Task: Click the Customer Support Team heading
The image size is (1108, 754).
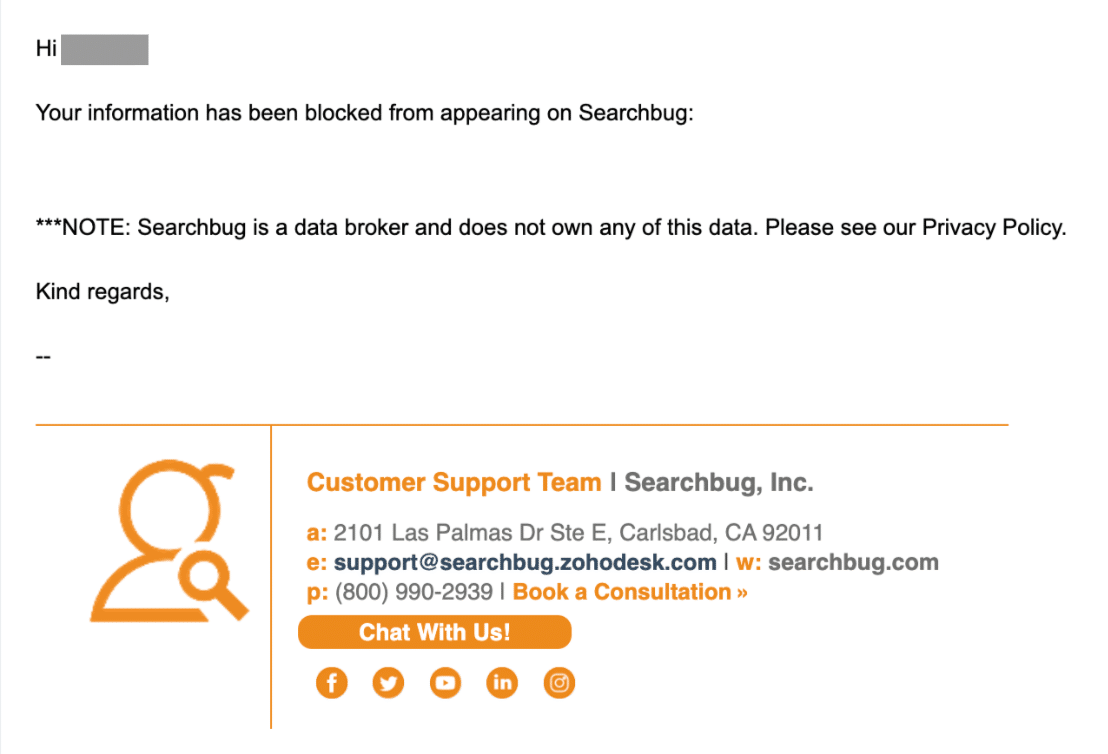Action: 454,482
